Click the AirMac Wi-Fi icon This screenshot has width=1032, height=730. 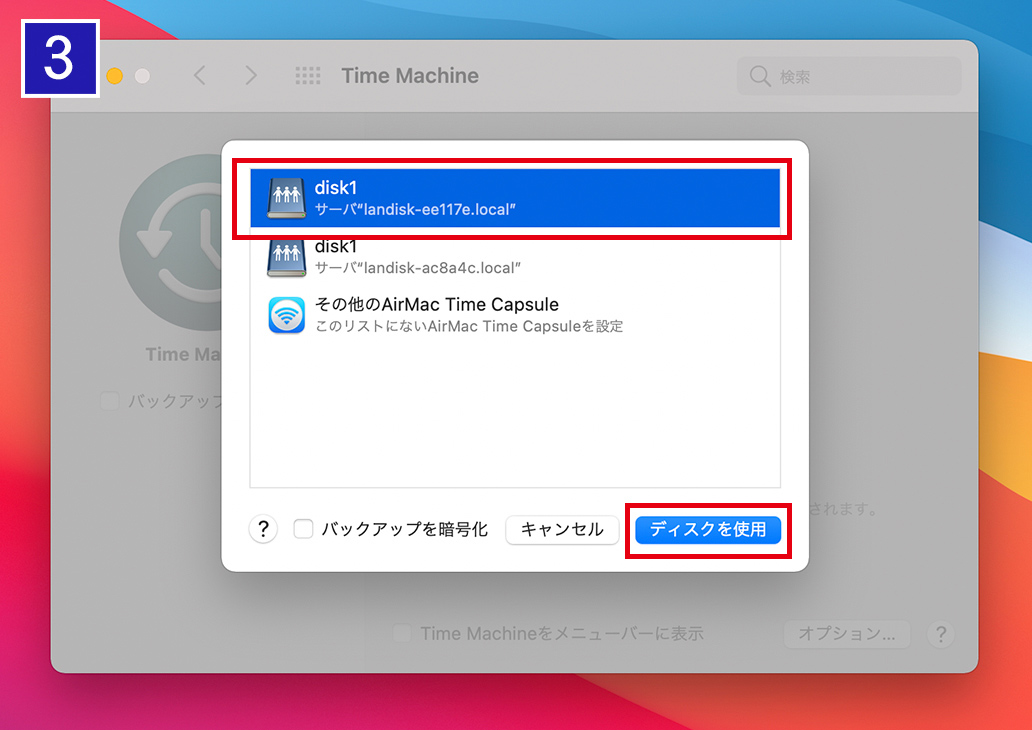pyautogui.click(x=286, y=315)
